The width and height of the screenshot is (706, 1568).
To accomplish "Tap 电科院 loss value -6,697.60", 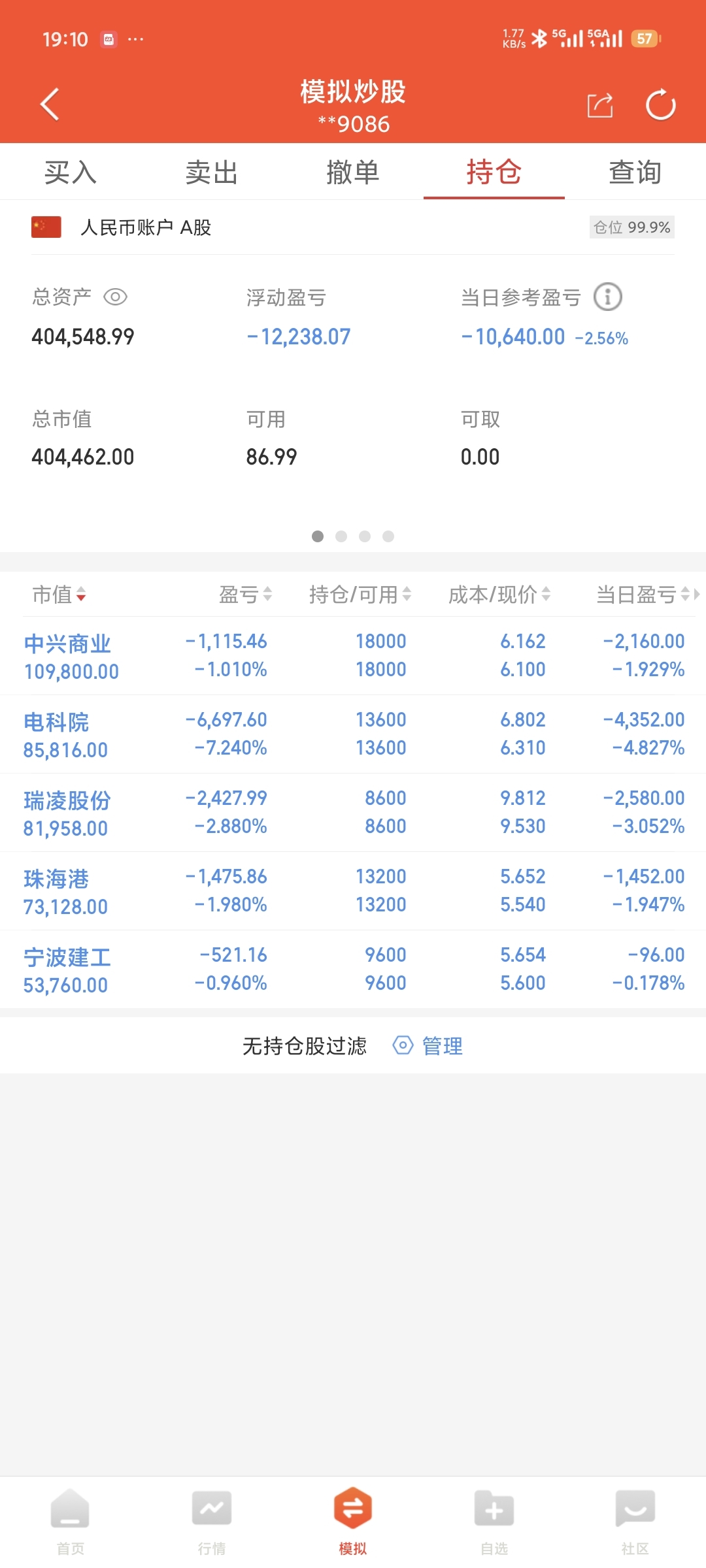I will pyautogui.click(x=226, y=720).
